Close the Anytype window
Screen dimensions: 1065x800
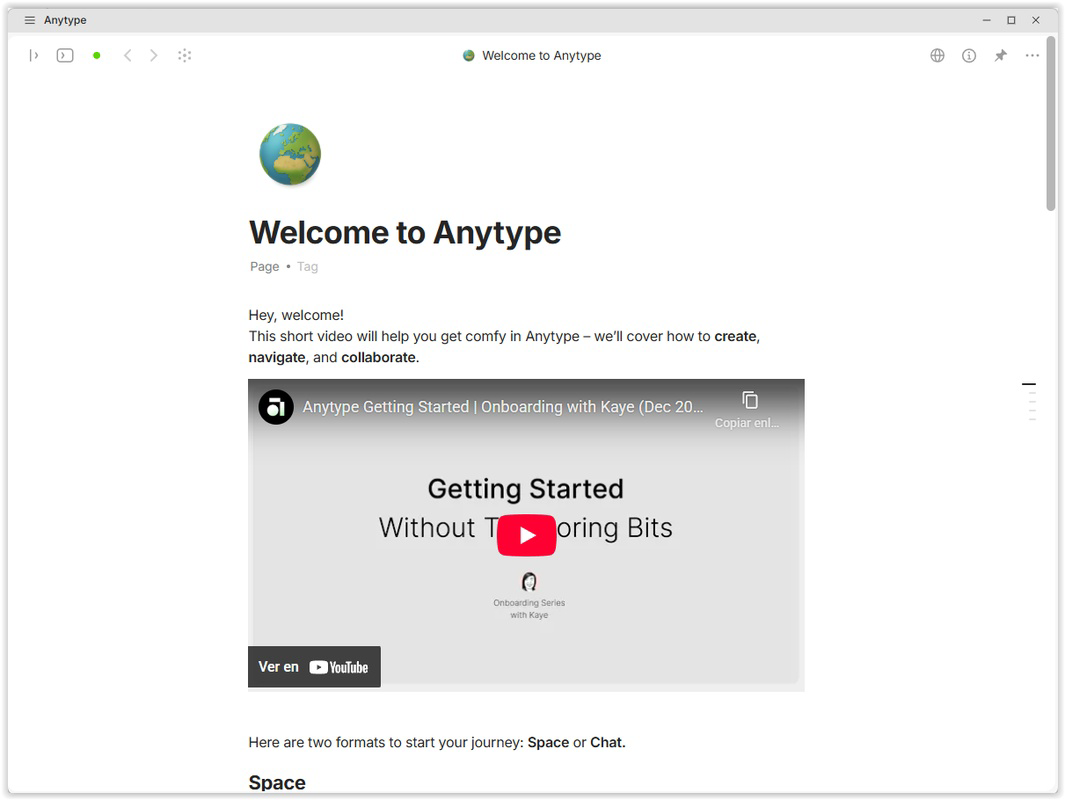pos(1036,20)
